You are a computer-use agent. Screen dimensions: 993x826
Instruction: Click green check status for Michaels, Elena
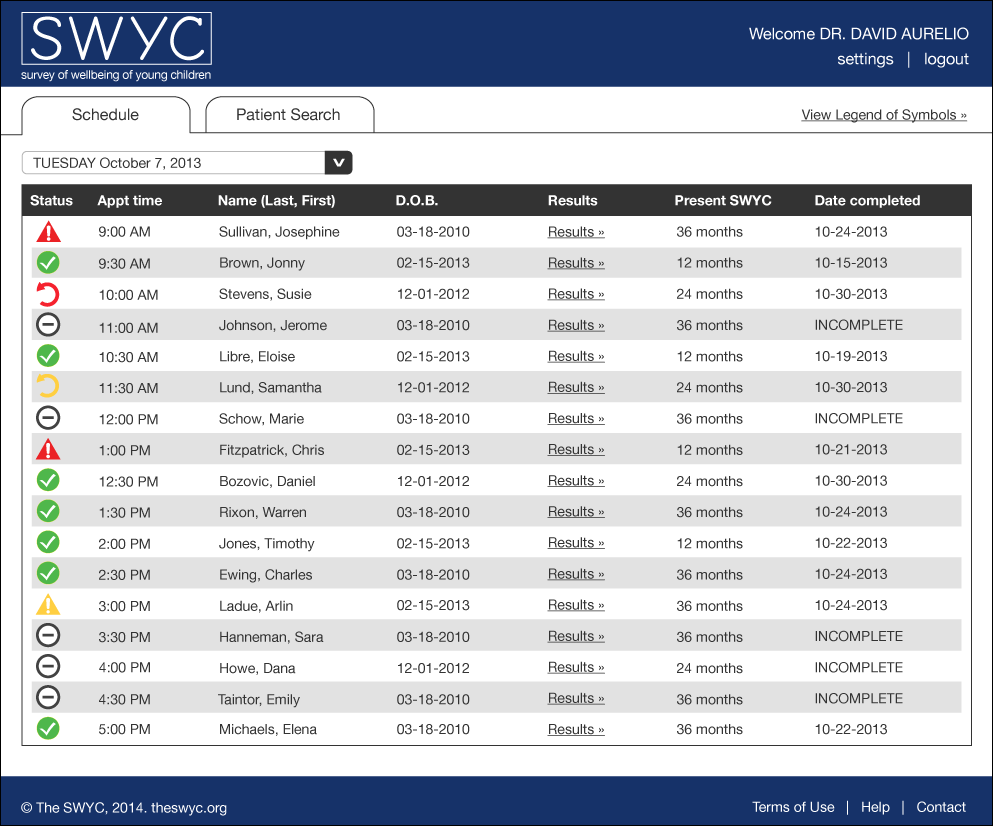48,728
